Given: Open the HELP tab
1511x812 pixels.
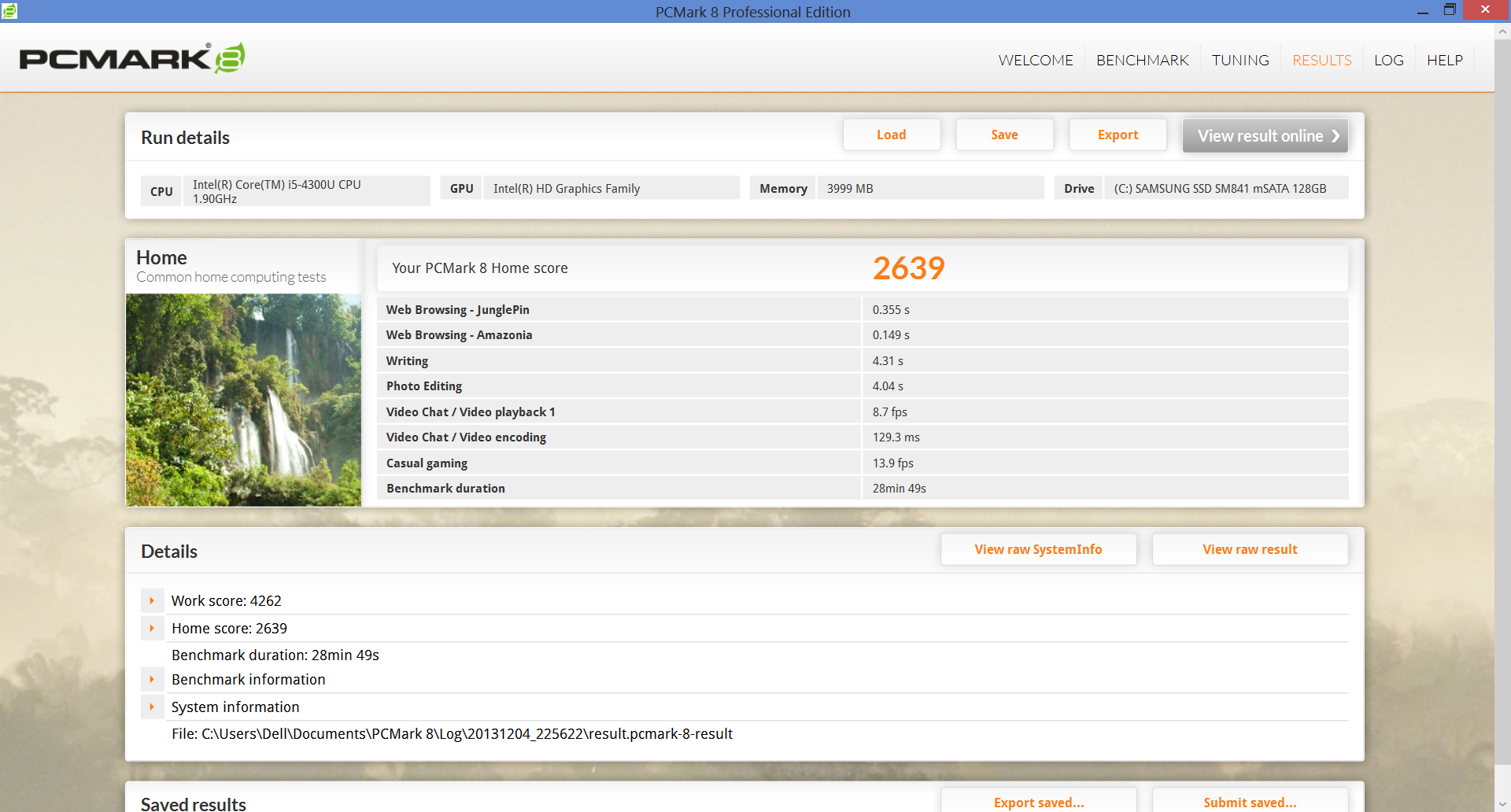Looking at the screenshot, I should [1445, 61].
